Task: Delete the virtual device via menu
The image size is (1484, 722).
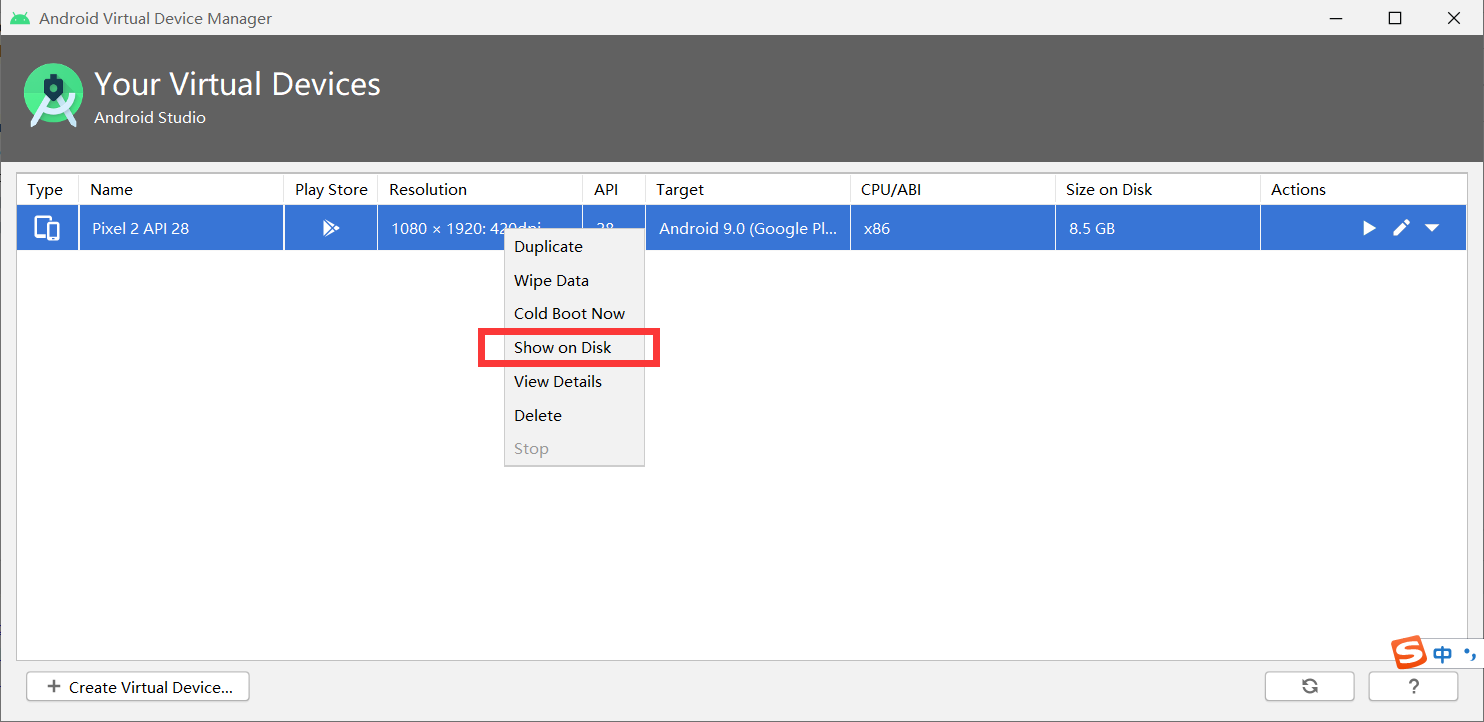Action: 537,415
